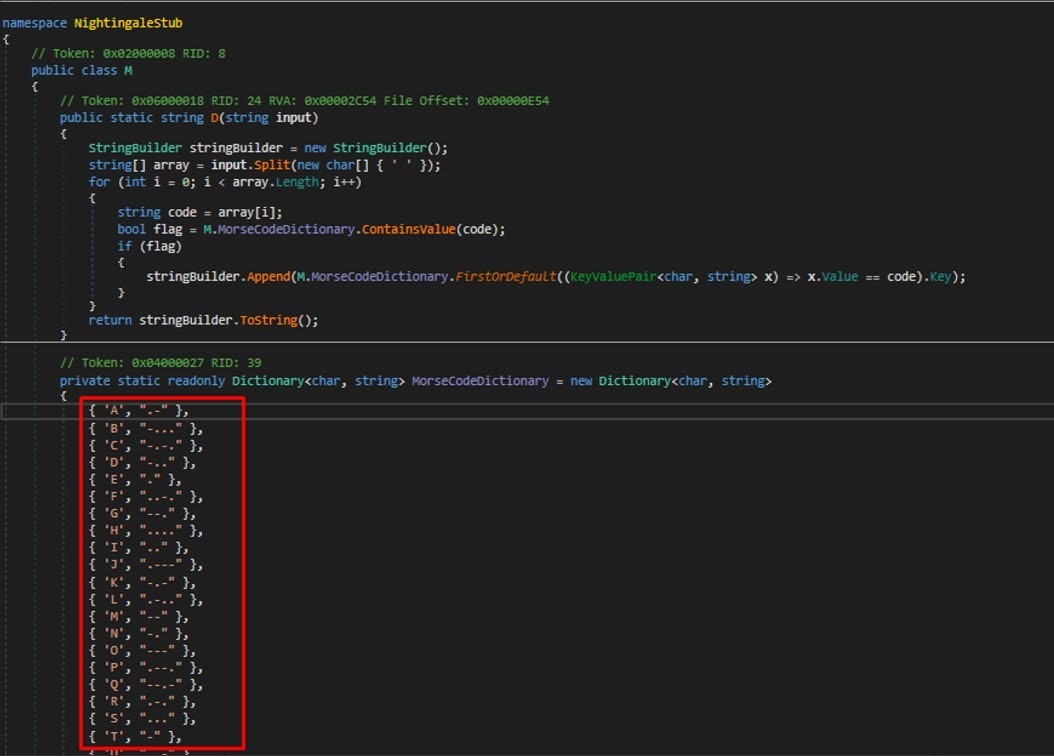This screenshot has height=756, width=1054.
Task: Click the 'T' dictionary entry line
Action: coord(134,737)
